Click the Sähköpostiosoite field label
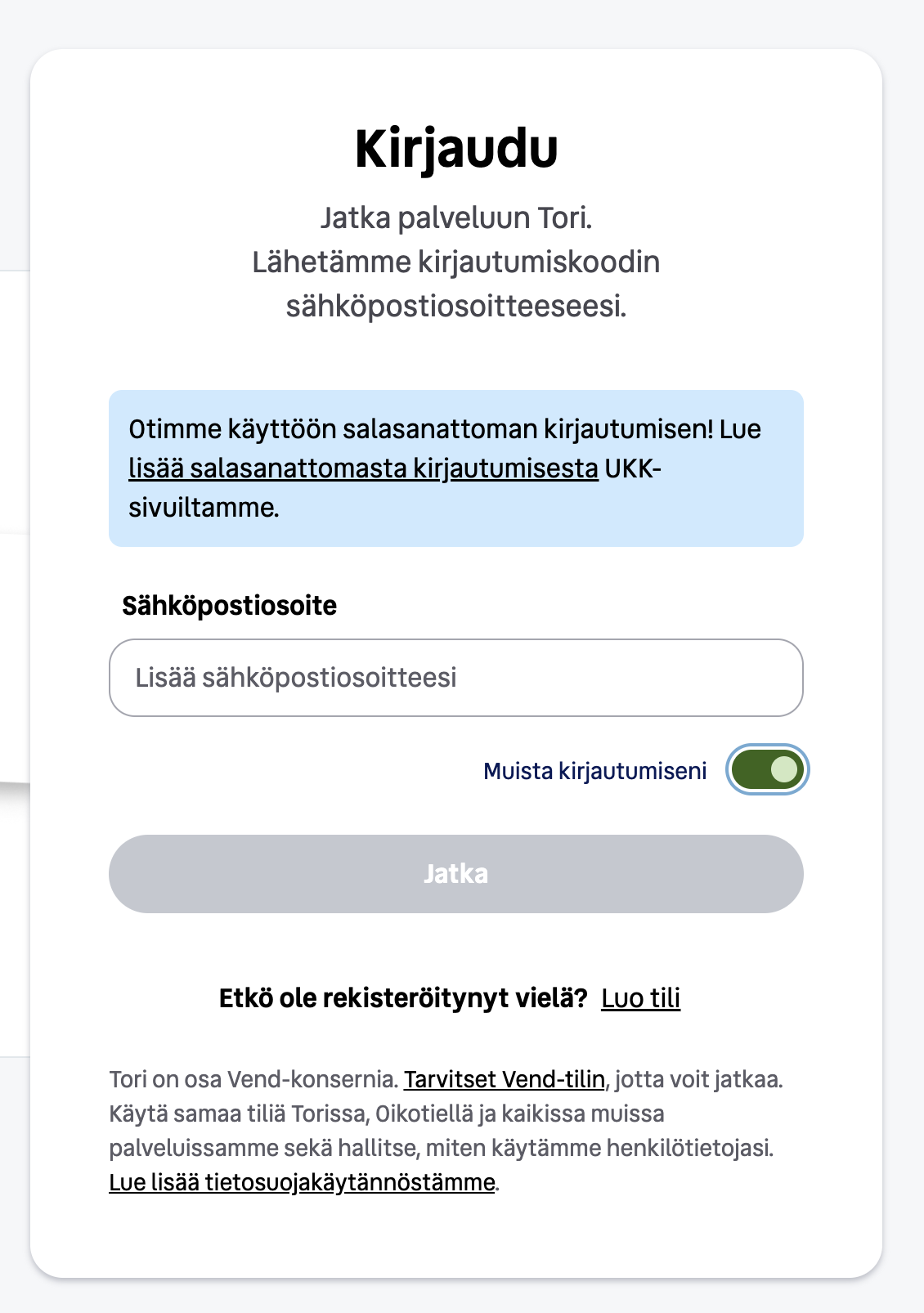This screenshot has width=924, height=1313. click(230, 606)
